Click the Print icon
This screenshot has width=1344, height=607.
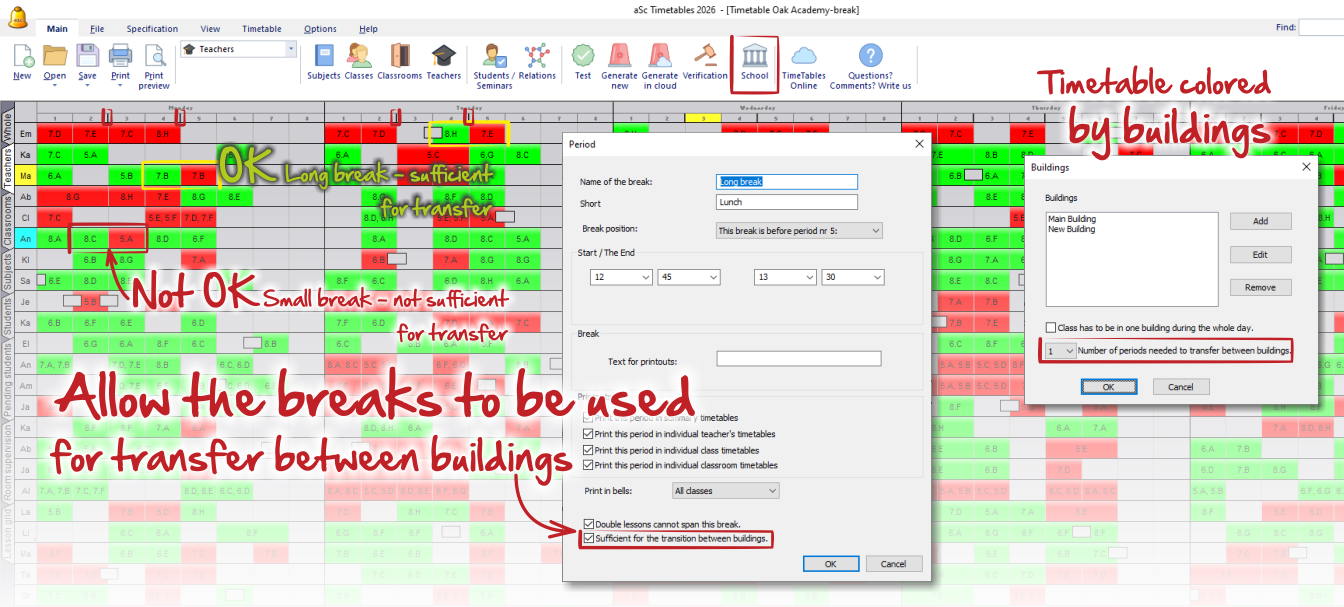[120, 56]
